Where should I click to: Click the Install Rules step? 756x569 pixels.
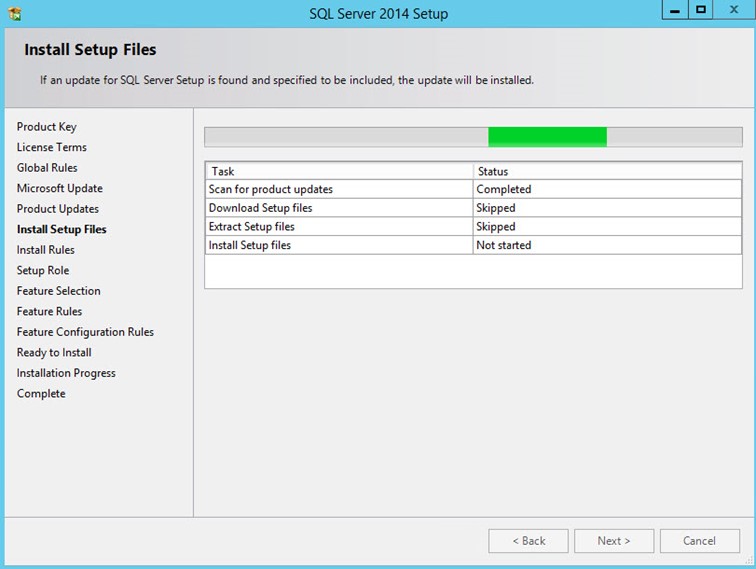tap(45, 250)
